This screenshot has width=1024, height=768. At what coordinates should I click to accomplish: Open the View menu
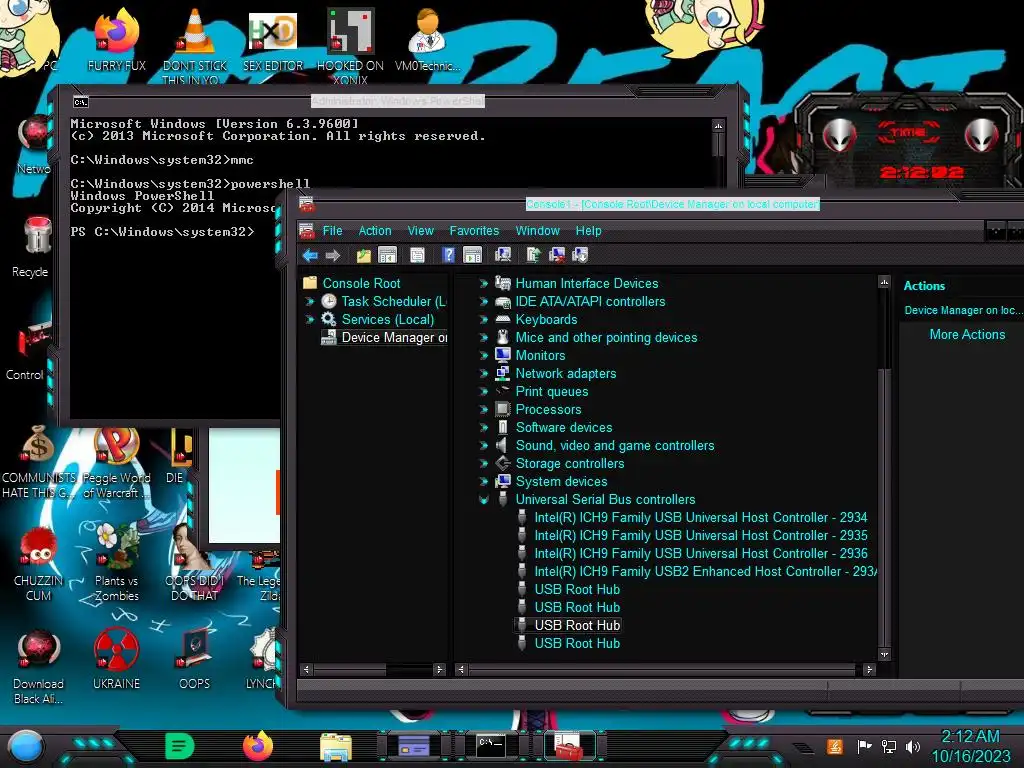tap(421, 231)
